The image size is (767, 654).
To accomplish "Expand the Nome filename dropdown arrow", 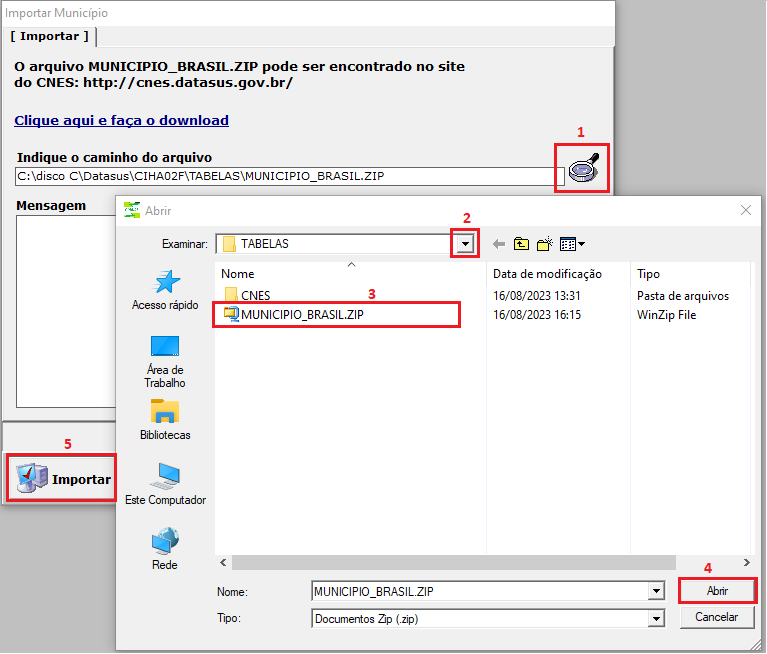I will coord(656,592).
